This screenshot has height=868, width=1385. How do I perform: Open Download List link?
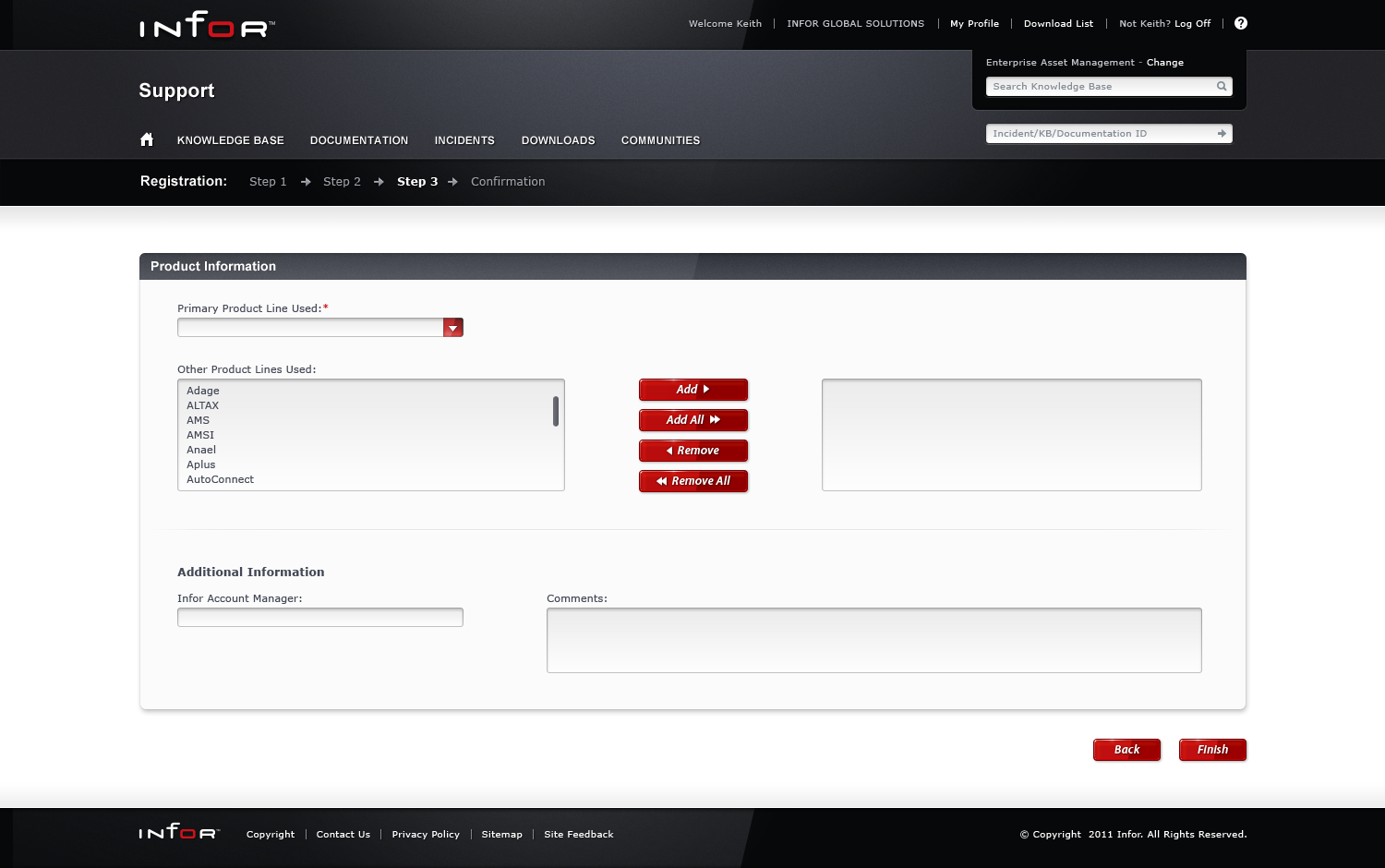click(1059, 24)
